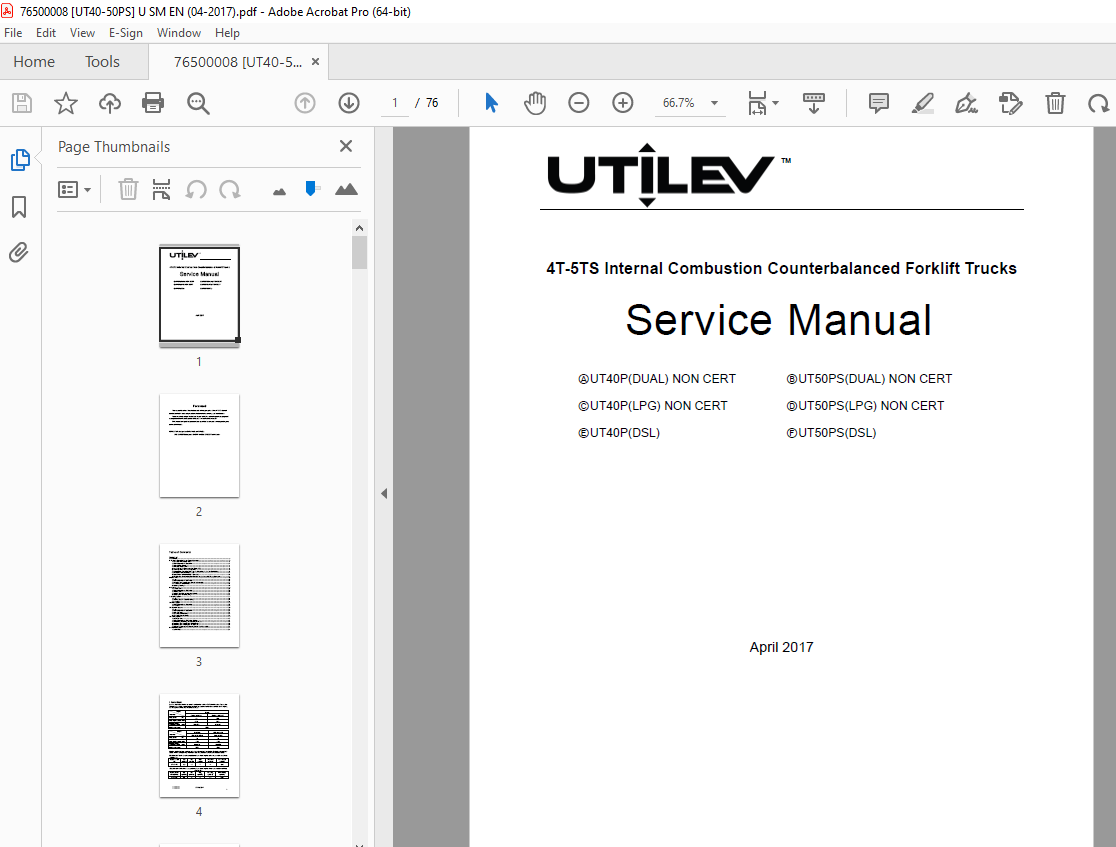The width and height of the screenshot is (1116, 847).
Task: Rotate page with toolbar rotate icon
Action: coord(1098,104)
